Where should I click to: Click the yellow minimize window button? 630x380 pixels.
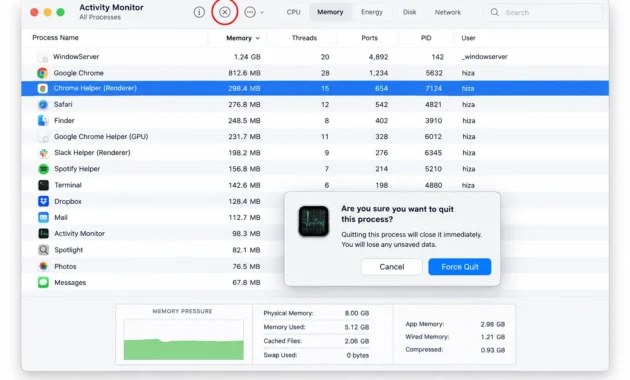47,12
